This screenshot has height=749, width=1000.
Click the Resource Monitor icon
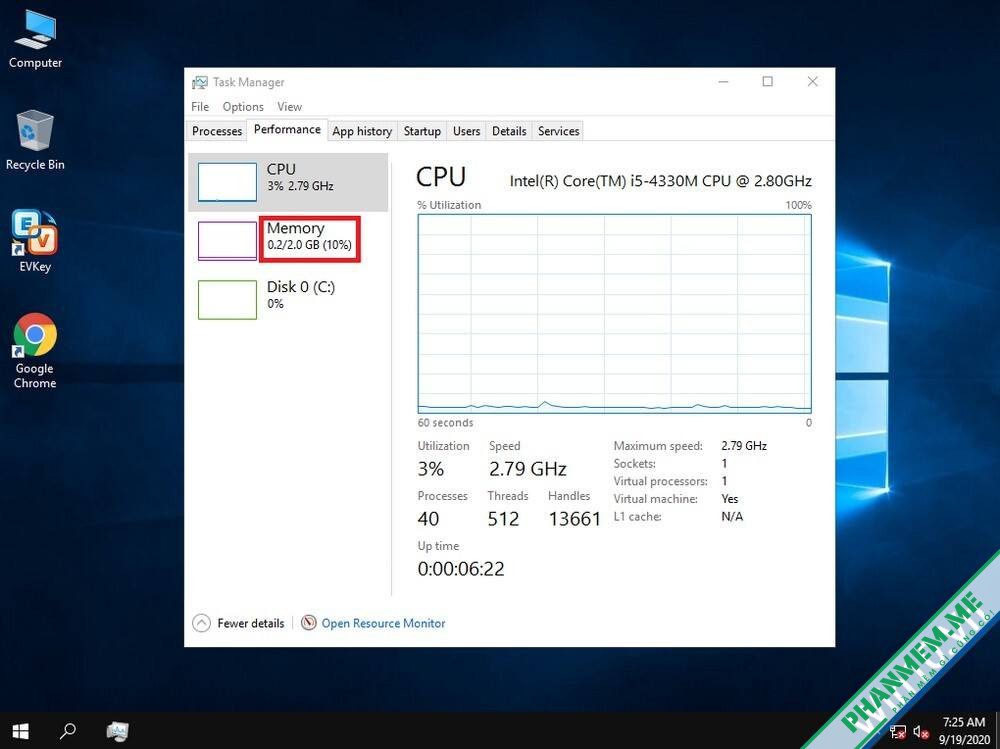tap(309, 623)
